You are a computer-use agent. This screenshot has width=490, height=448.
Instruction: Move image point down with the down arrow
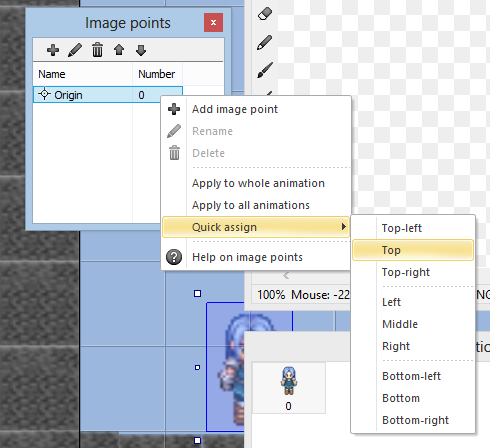pyautogui.click(x=141, y=50)
